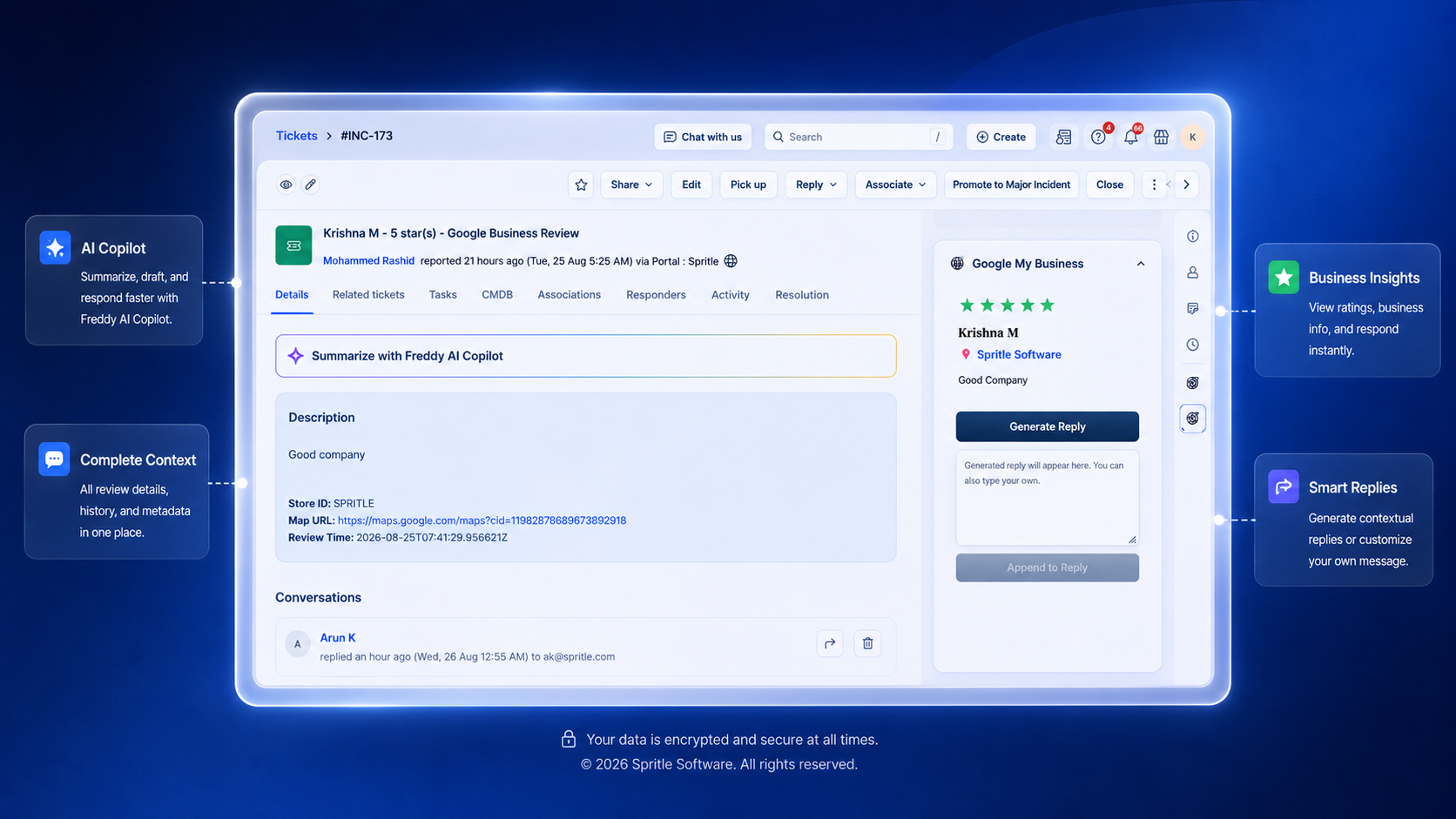The width and height of the screenshot is (1456, 819).
Task: Click the ticket Close button
Action: click(x=1109, y=185)
